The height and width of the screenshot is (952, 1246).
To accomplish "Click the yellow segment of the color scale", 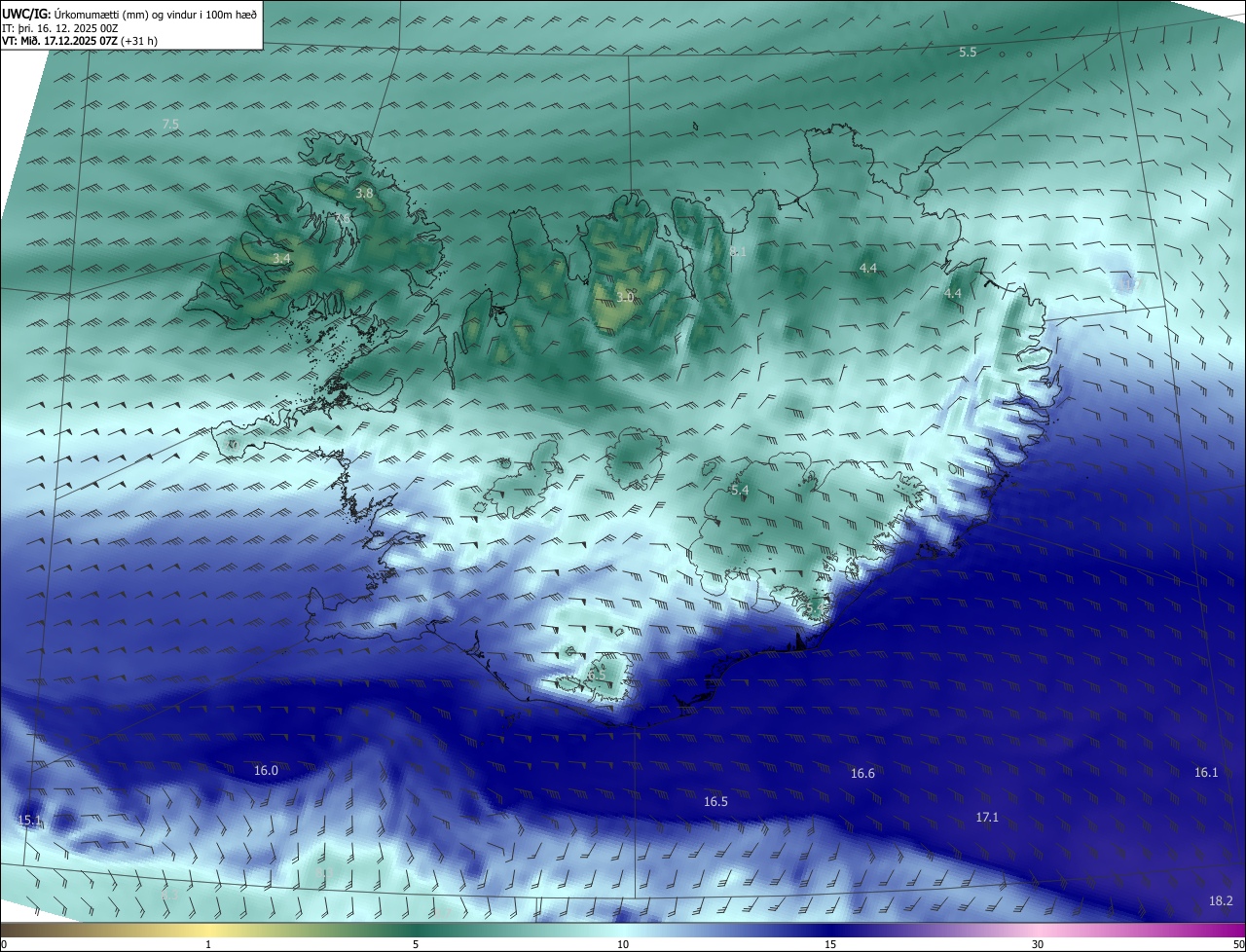I will coord(209,930).
